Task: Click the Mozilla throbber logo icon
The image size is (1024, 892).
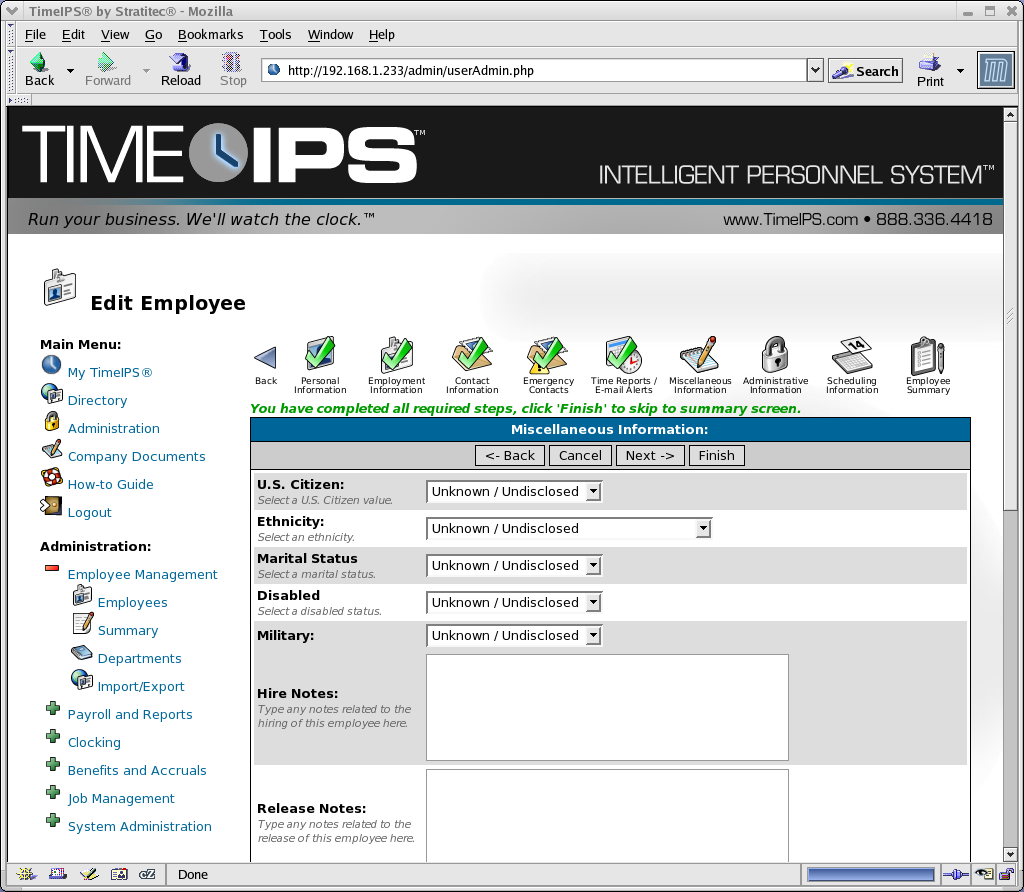Action: tap(995, 70)
